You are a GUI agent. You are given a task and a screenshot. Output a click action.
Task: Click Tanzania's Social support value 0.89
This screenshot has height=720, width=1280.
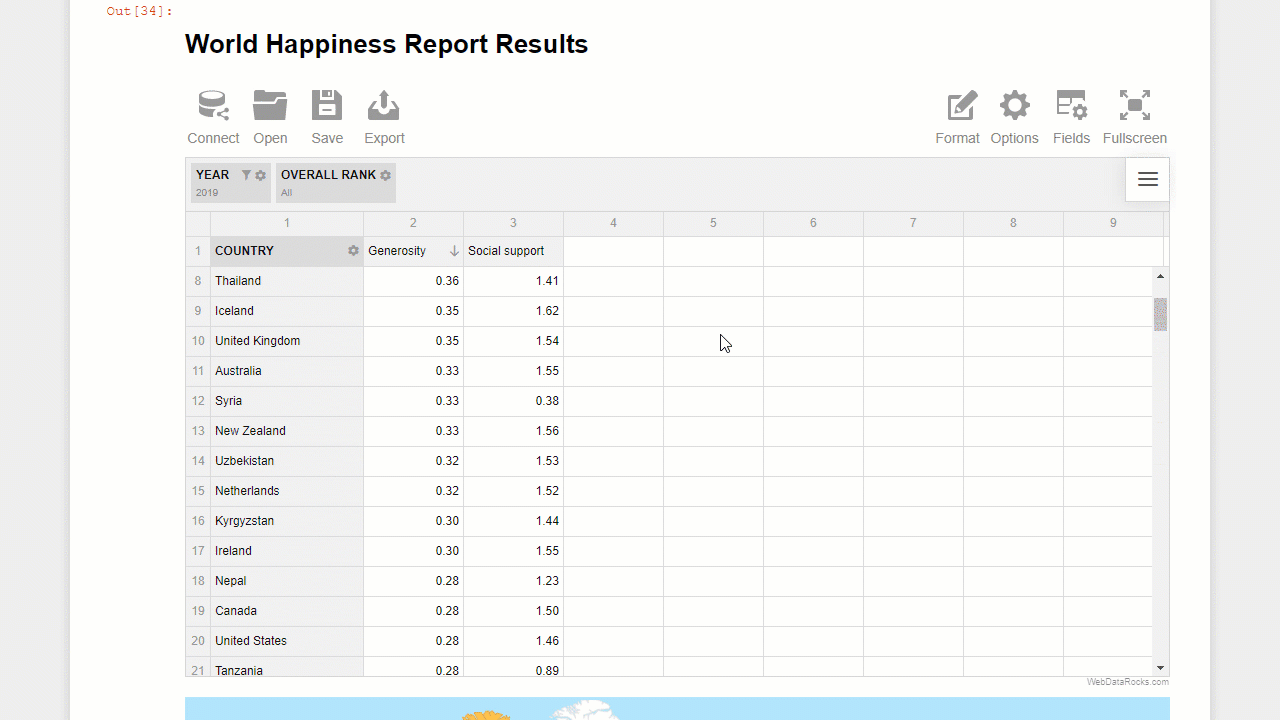point(513,667)
